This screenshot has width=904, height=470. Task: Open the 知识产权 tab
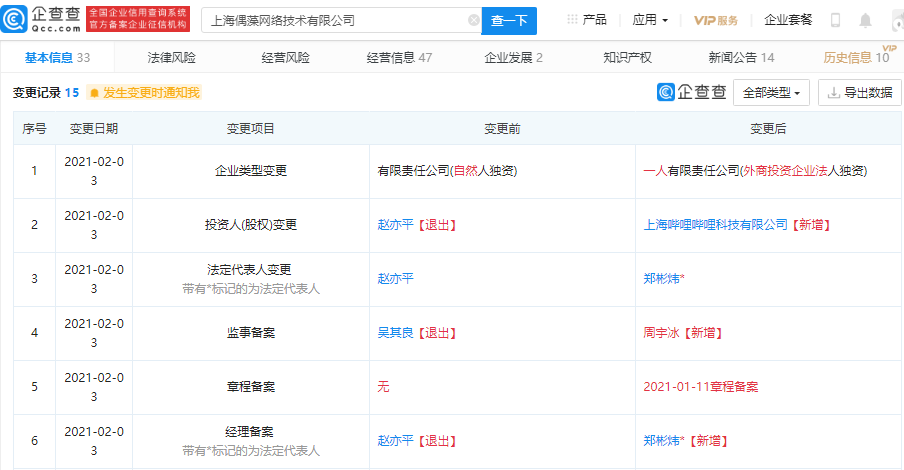click(627, 58)
